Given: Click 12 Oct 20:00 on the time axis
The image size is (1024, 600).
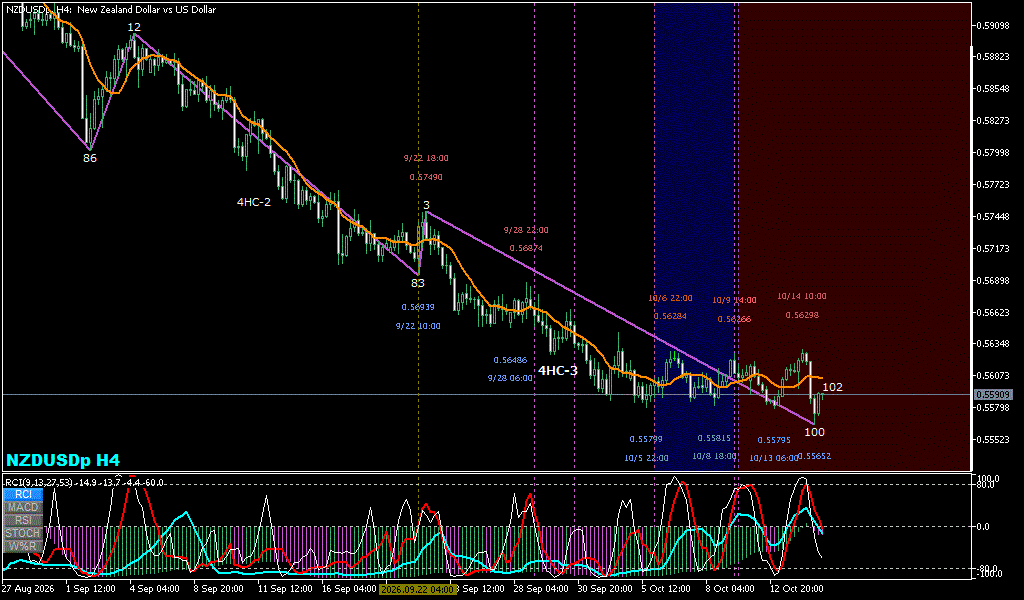Looking at the screenshot, I should pos(796,589).
